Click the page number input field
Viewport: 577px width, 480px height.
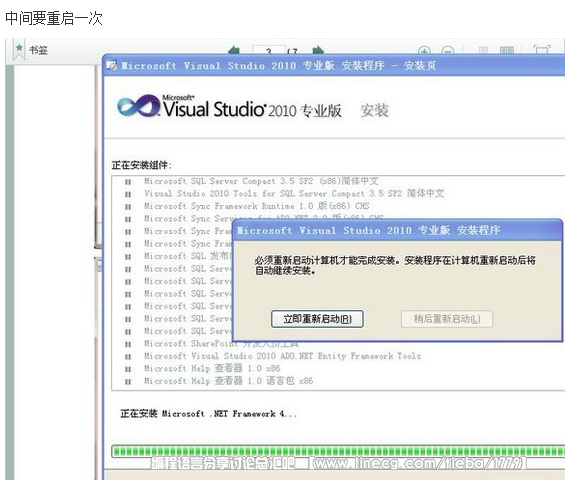click(x=269, y=50)
